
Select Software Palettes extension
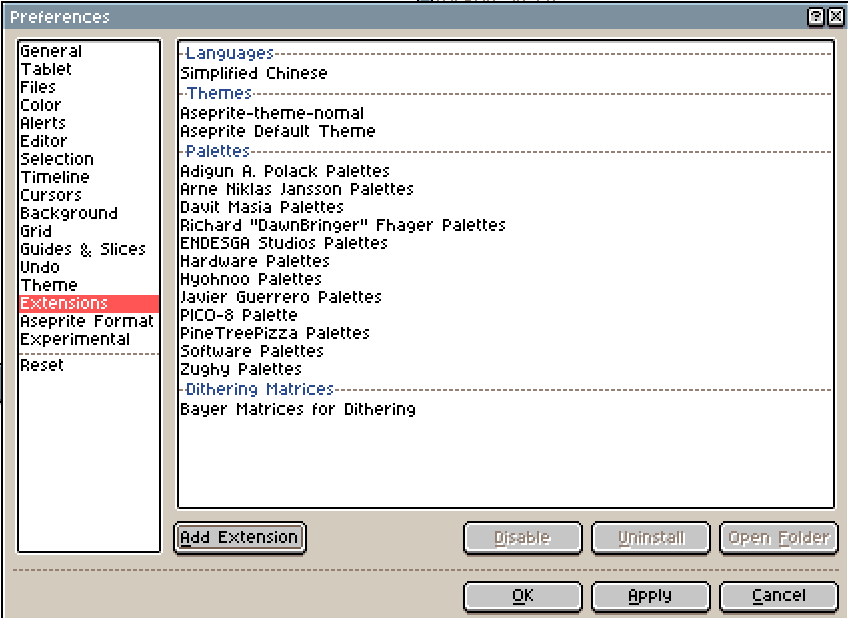pos(506,351)
